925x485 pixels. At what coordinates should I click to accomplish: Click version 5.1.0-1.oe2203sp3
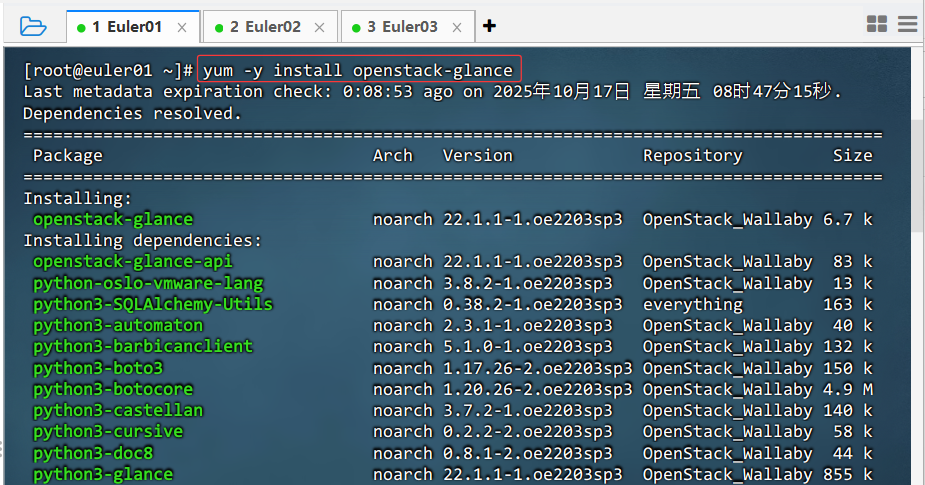point(528,346)
